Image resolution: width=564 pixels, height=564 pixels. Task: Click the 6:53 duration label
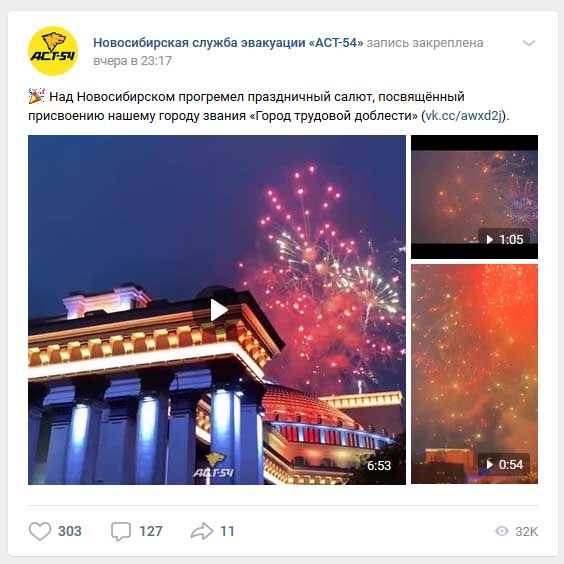click(x=379, y=466)
